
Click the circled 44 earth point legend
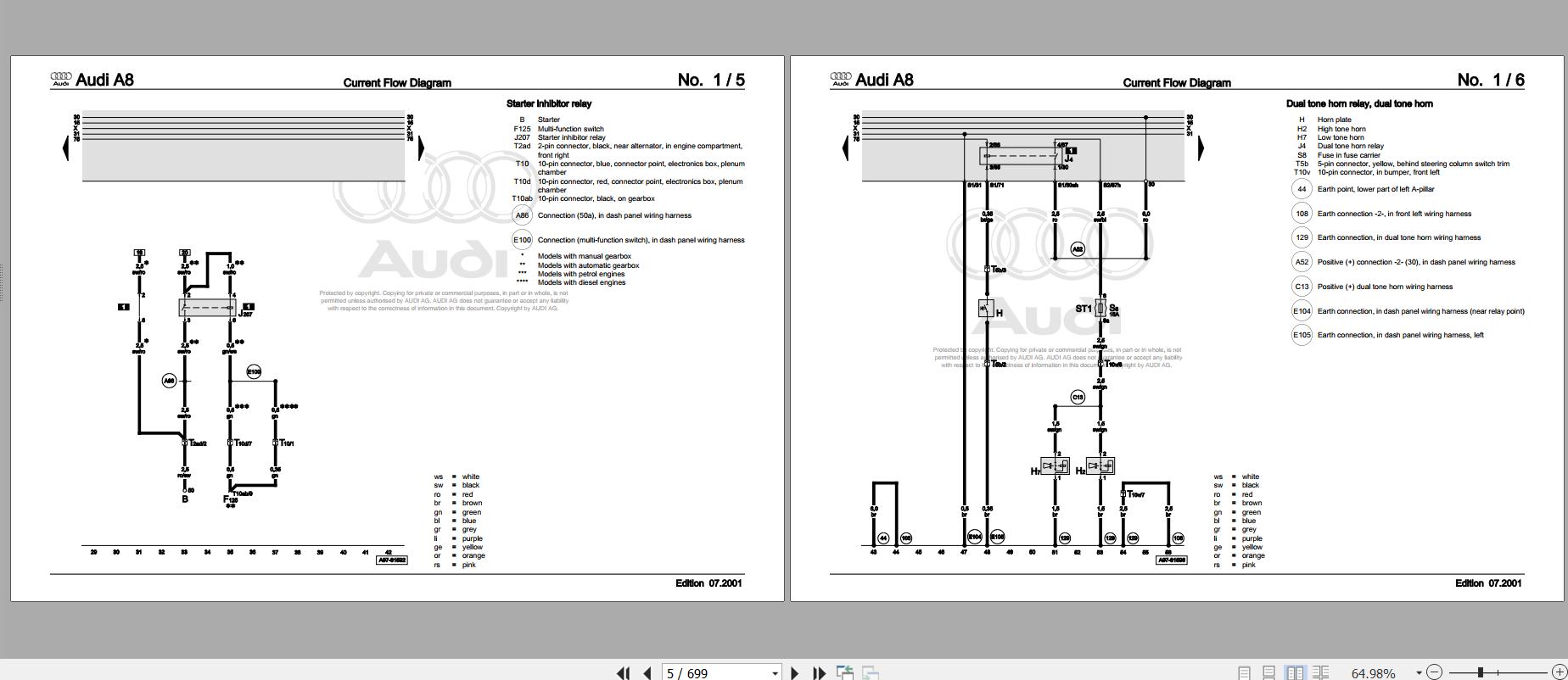point(1302,189)
